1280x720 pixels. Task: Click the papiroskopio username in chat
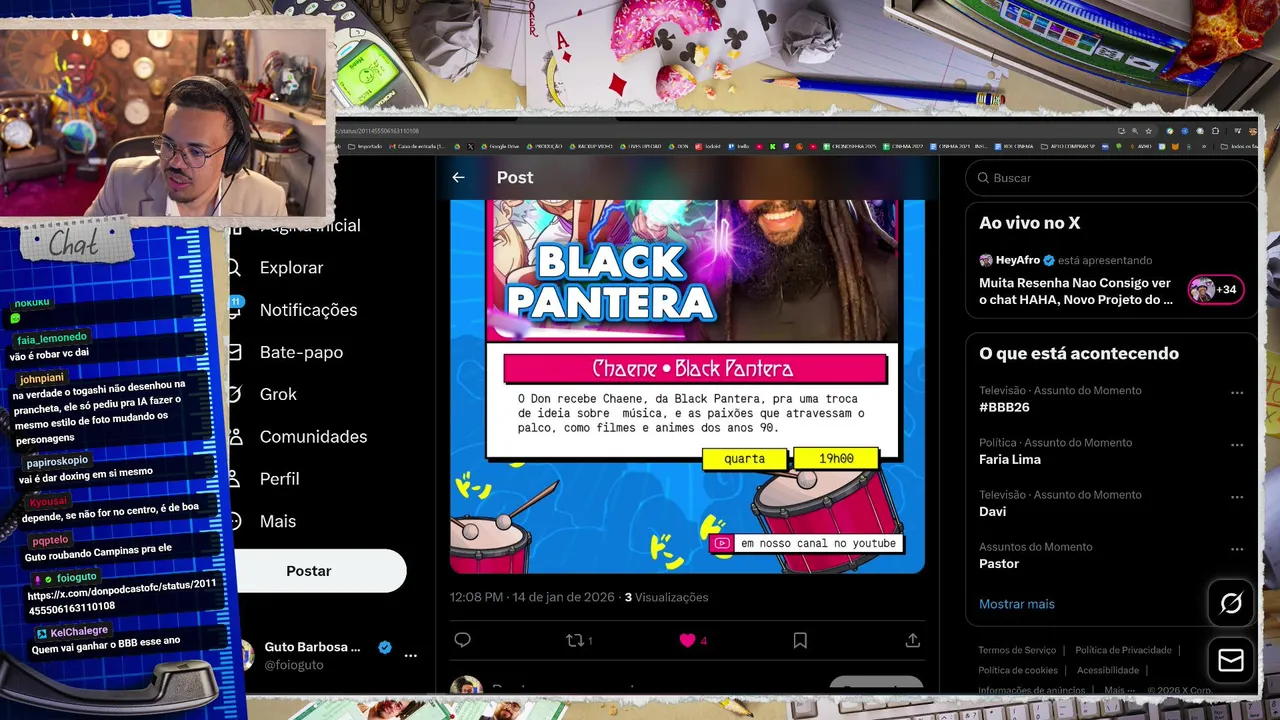coord(57,461)
